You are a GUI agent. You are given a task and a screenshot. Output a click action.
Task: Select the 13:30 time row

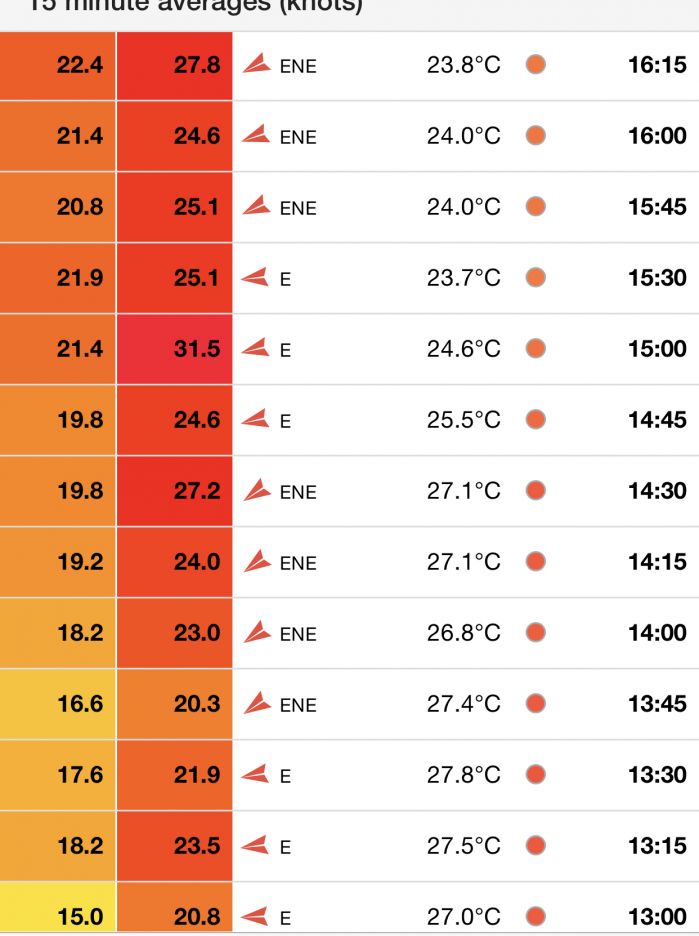(657, 775)
